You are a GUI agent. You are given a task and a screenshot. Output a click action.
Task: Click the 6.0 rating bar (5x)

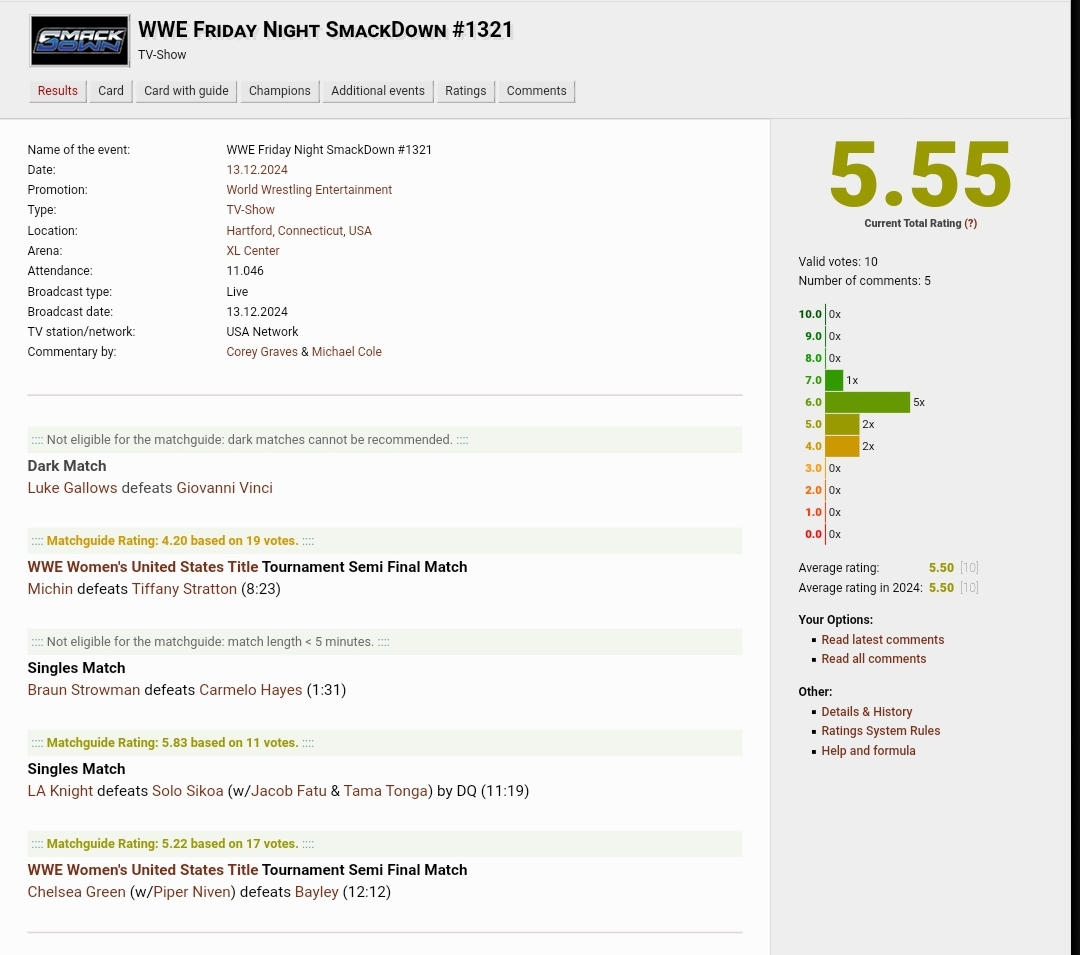click(x=867, y=402)
